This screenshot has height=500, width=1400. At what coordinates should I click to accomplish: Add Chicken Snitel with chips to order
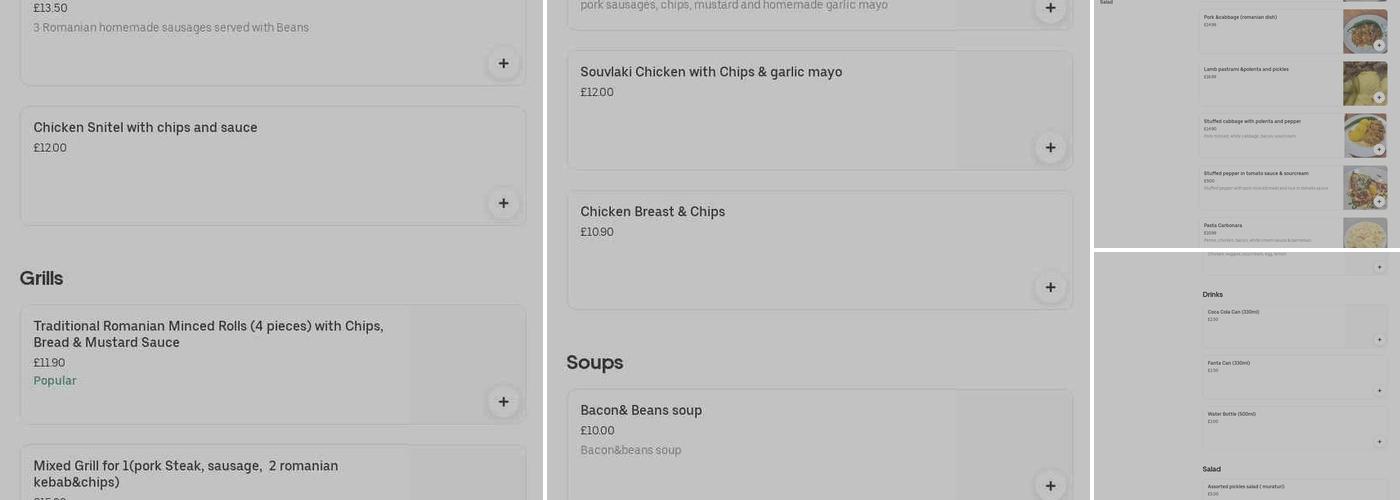(x=503, y=203)
